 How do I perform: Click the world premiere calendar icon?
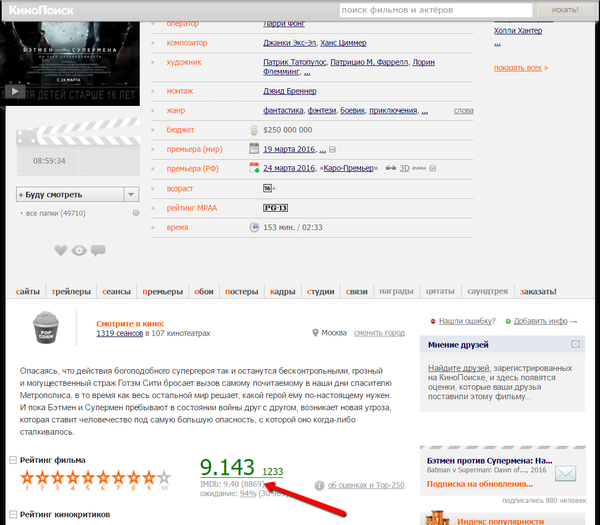pyautogui.click(x=254, y=148)
